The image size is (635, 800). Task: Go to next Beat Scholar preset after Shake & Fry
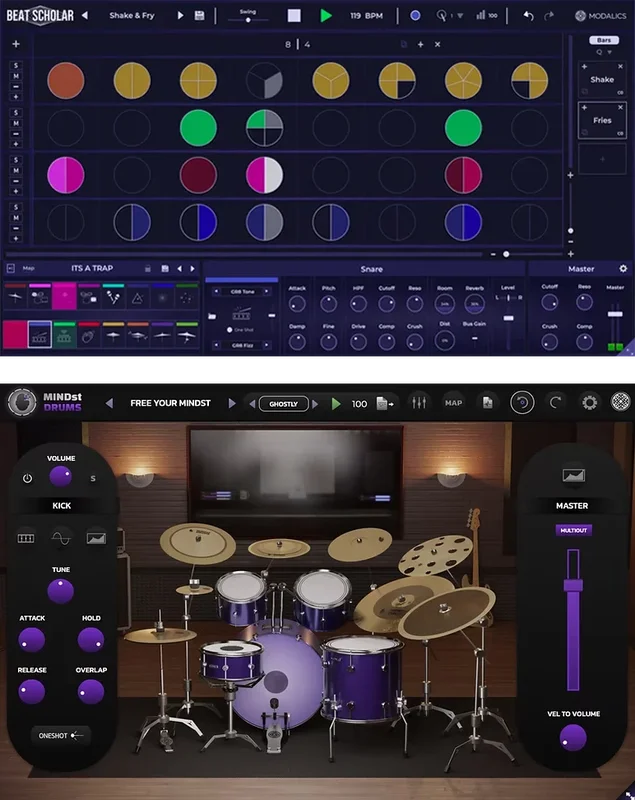click(180, 15)
